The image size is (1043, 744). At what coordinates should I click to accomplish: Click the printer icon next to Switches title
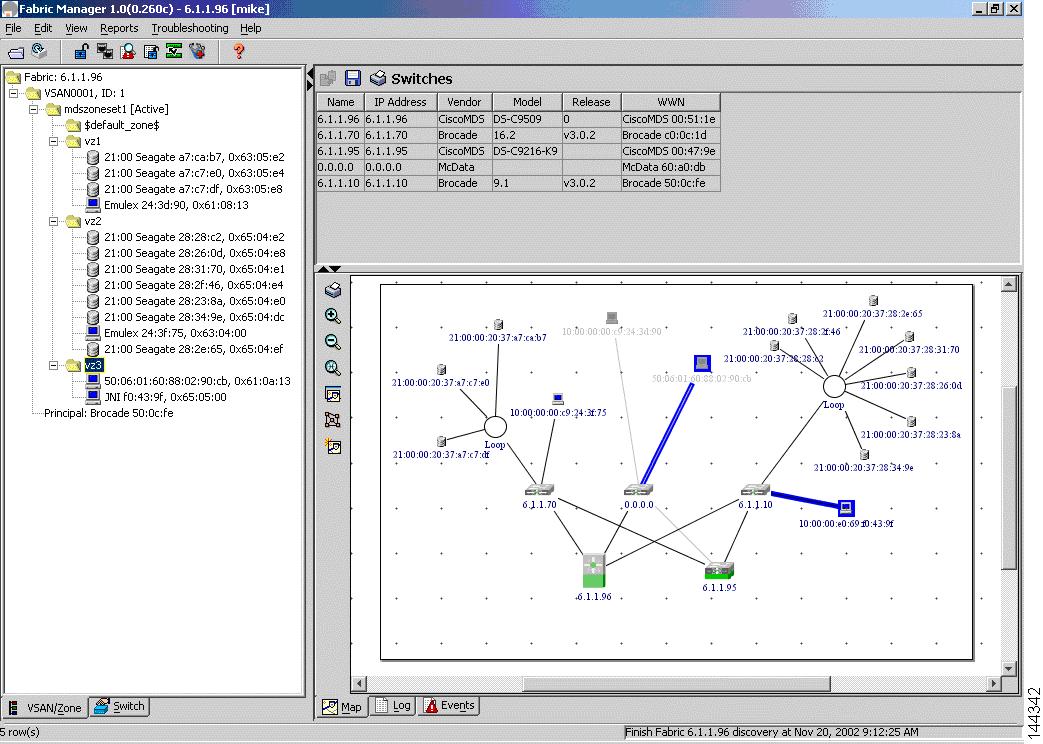pyautogui.click(x=378, y=79)
